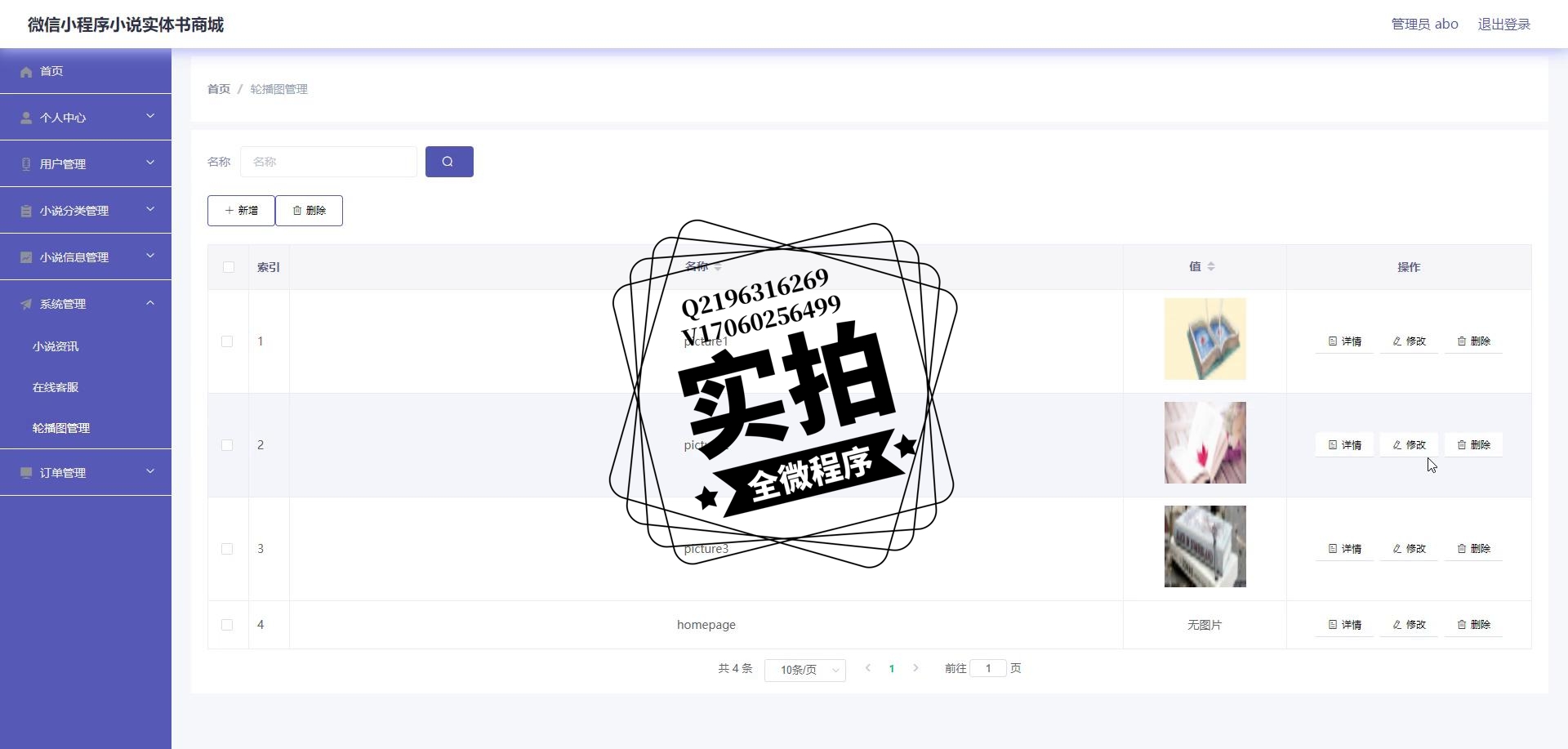Click 退出登录 link
The height and width of the screenshot is (749, 1568).
click(x=1504, y=25)
